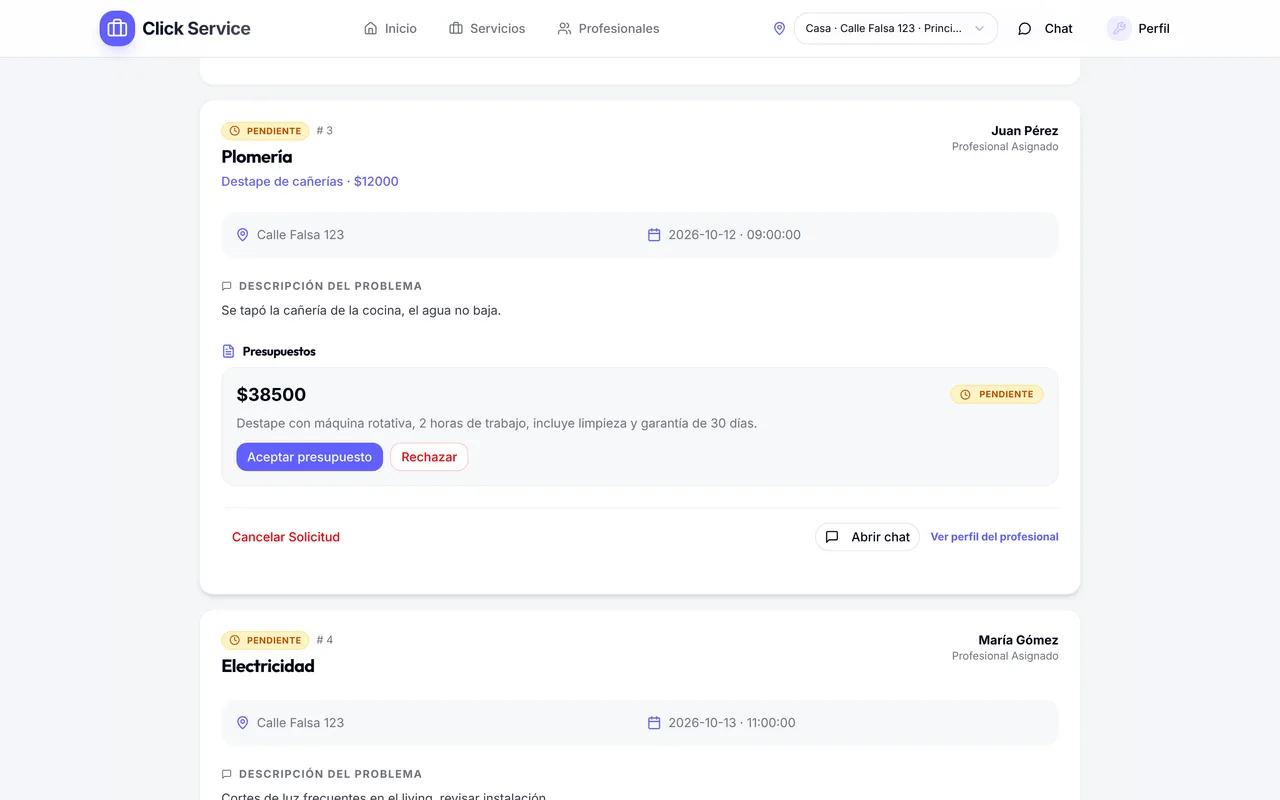The image size is (1280, 800).
Task: Click the Plomería request title
Action: click(257, 157)
